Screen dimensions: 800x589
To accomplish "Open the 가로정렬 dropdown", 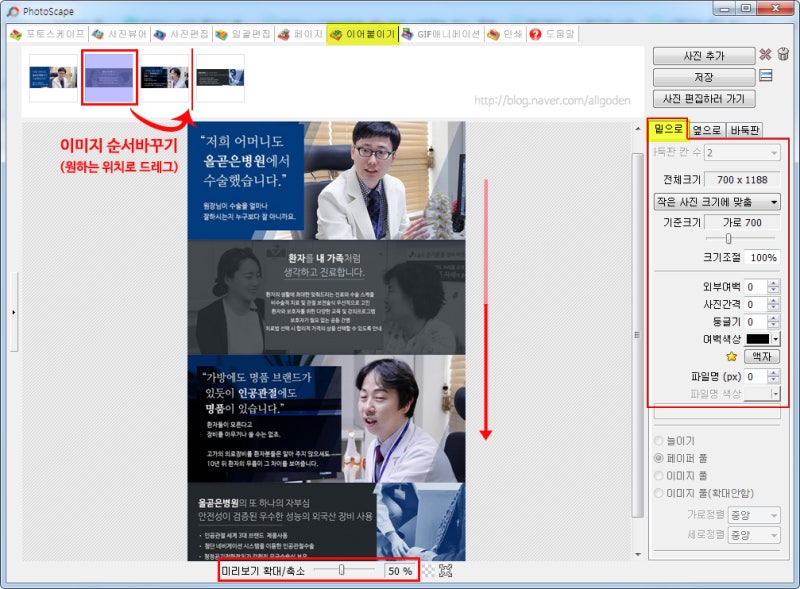I will pos(754,515).
